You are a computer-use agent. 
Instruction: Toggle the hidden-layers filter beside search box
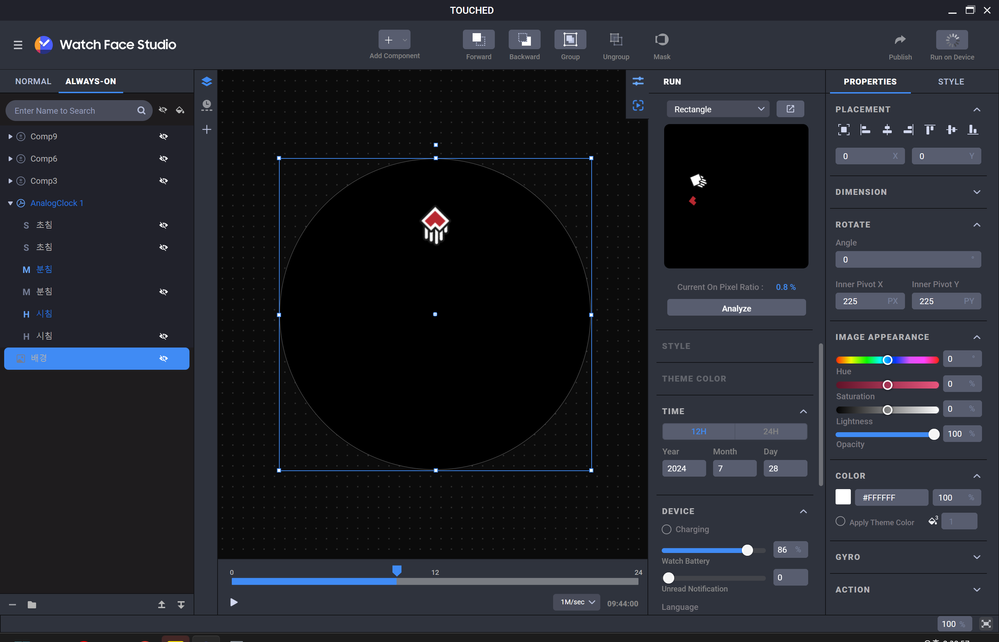point(163,110)
